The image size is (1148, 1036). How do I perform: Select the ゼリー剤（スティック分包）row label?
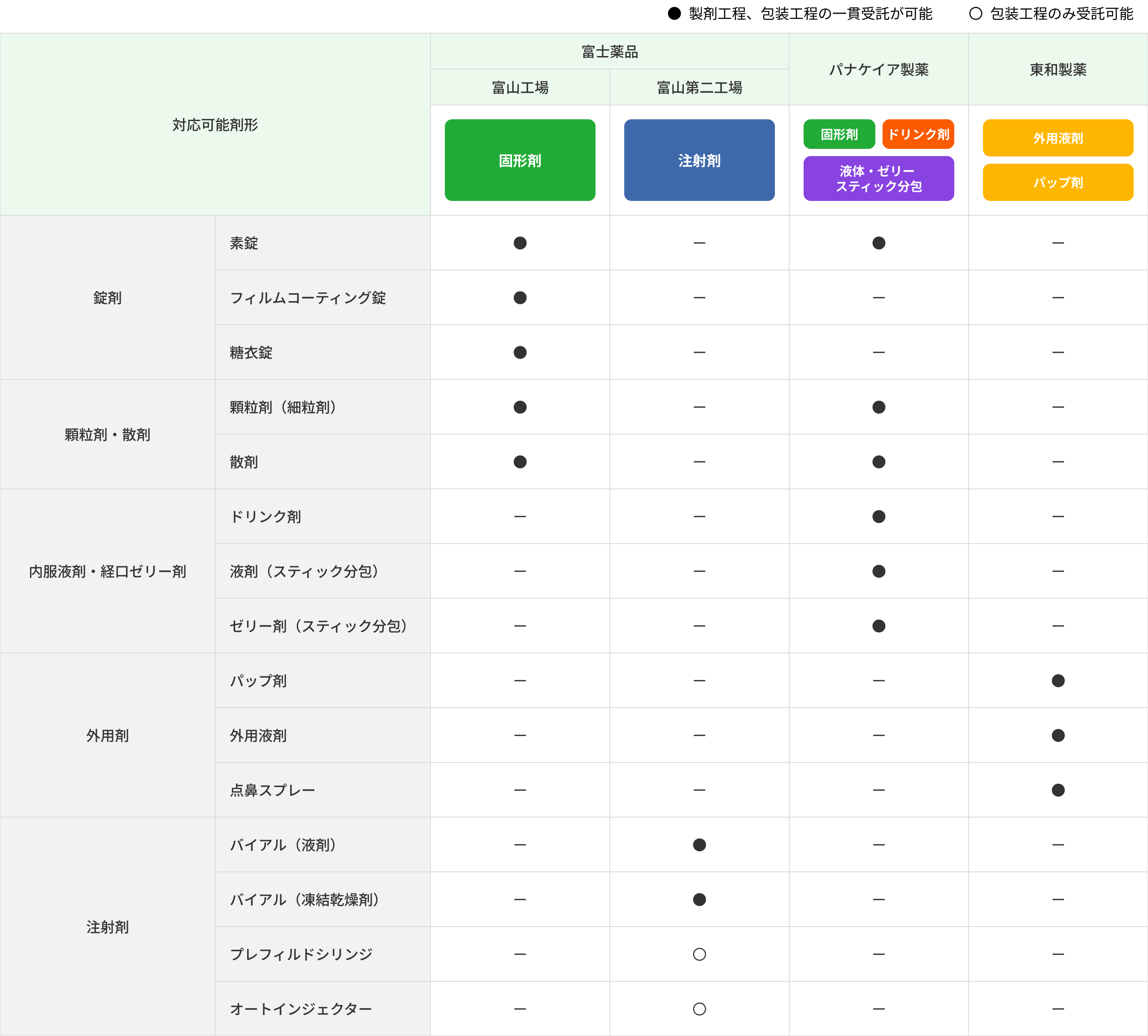319,626
